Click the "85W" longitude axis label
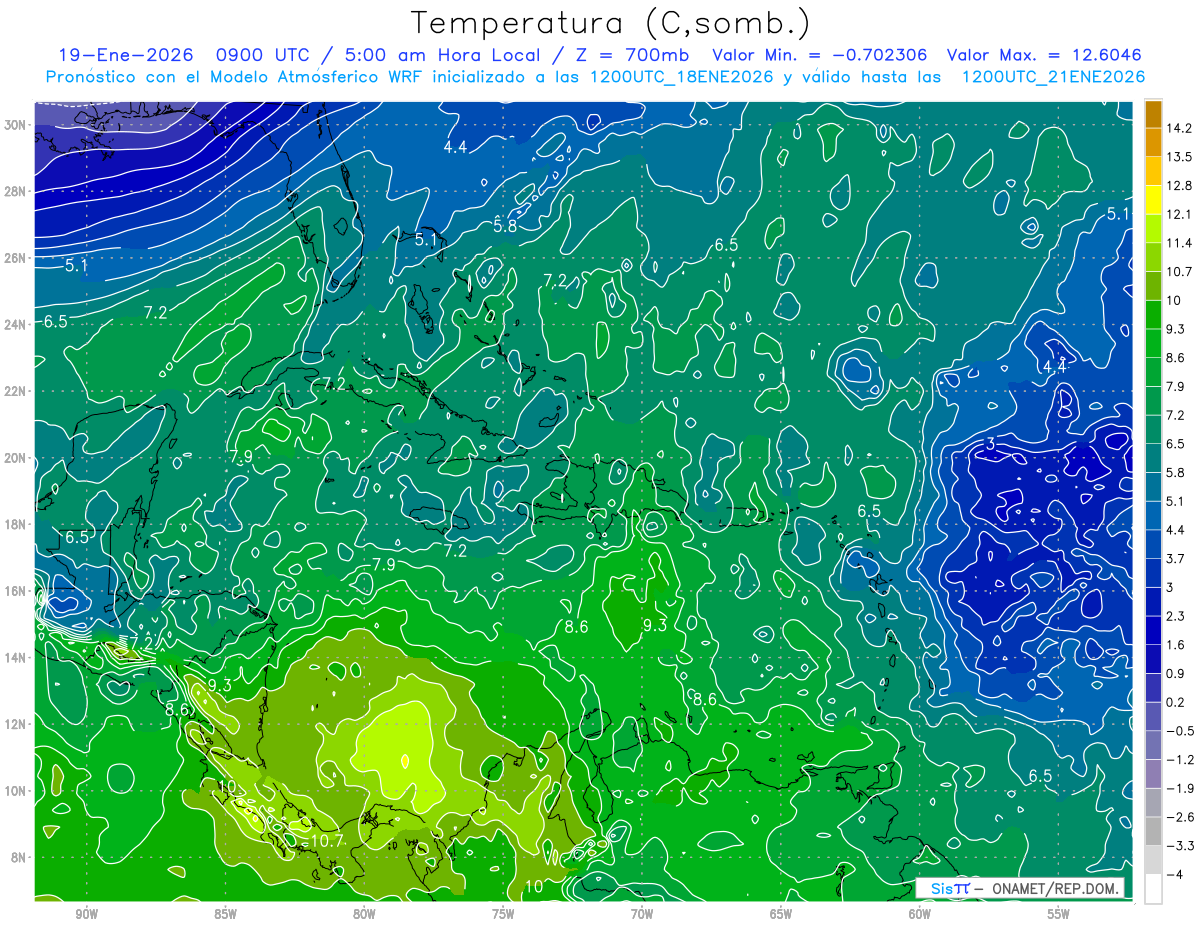 (225, 914)
